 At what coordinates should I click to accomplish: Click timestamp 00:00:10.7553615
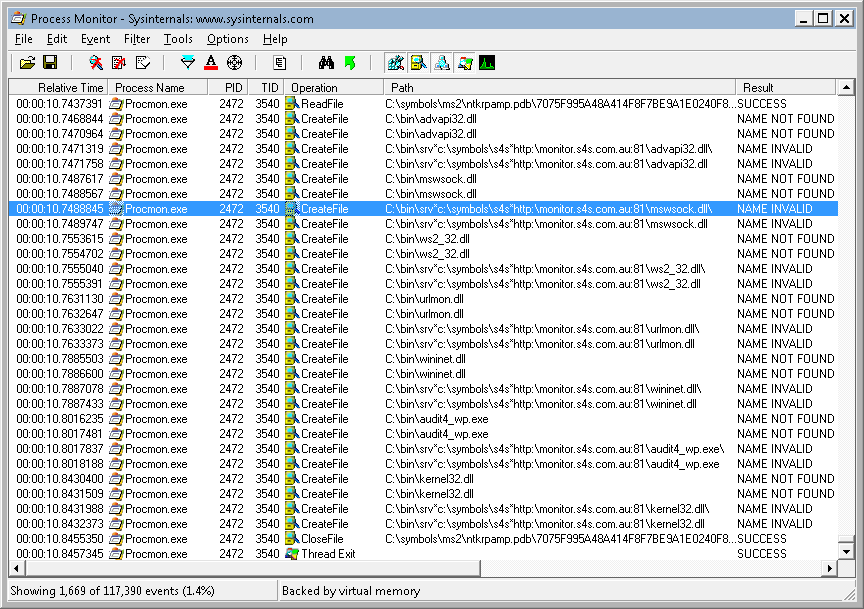[60, 239]
